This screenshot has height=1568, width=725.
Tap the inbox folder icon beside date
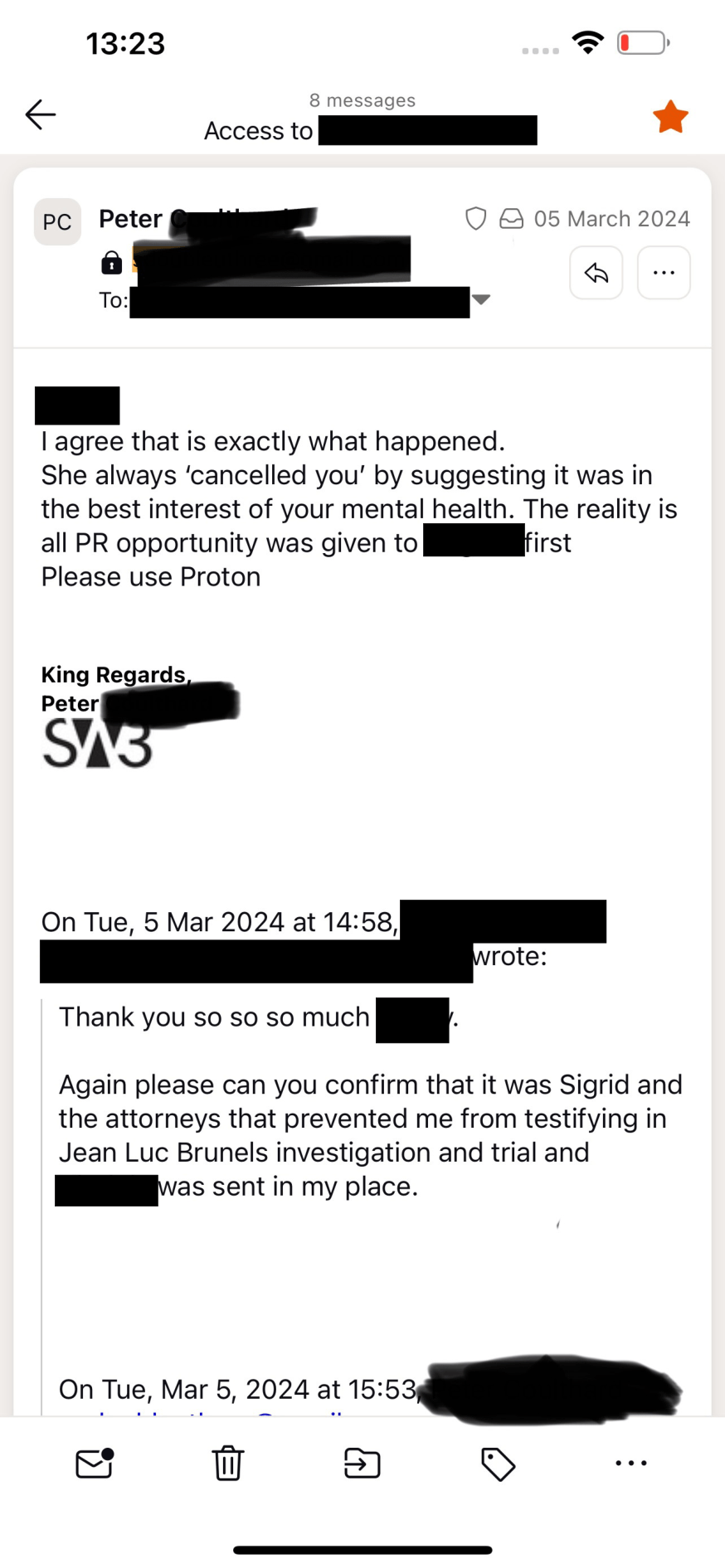511,218
